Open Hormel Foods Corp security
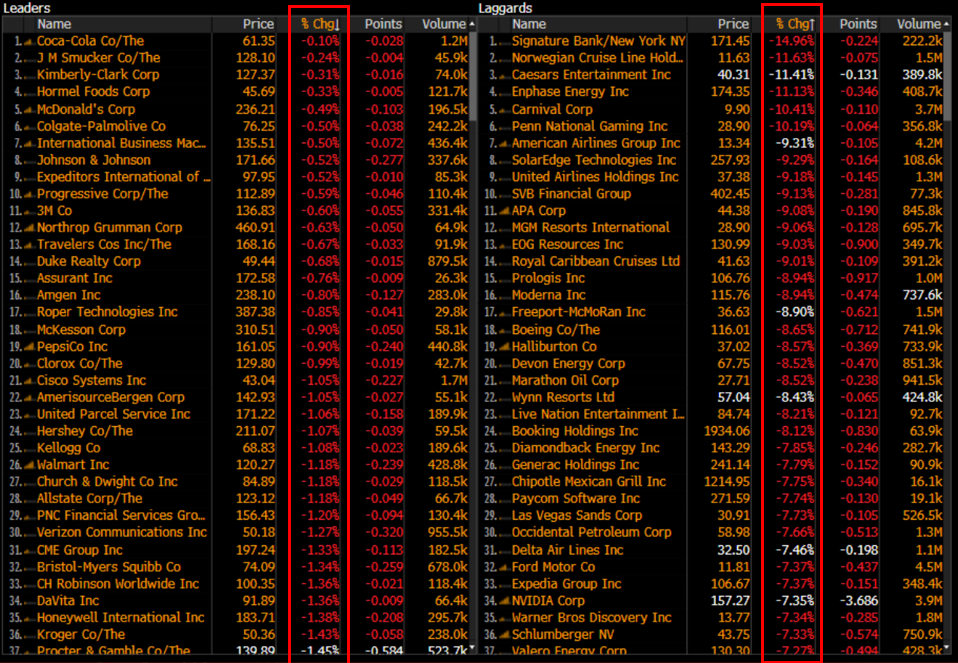 [93, 92]
